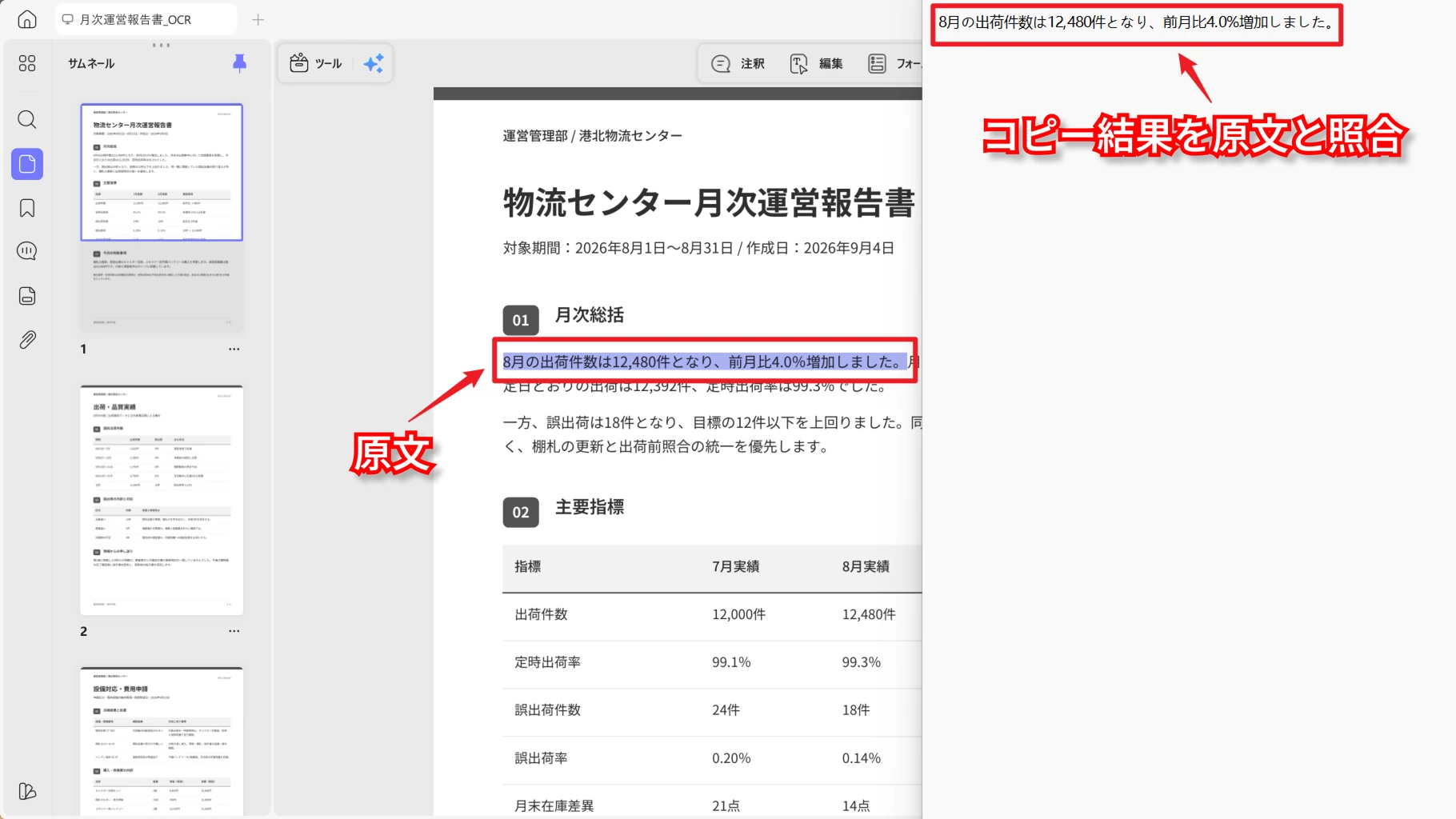Click the 物流センター月次運営報告書 title
Screen dimensions: 1456x819
(x=709, y=203)
